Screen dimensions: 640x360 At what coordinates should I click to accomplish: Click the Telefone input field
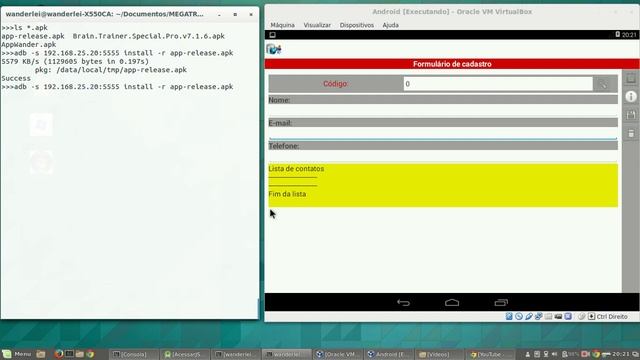pyautogui.click(x=443, y=156)
